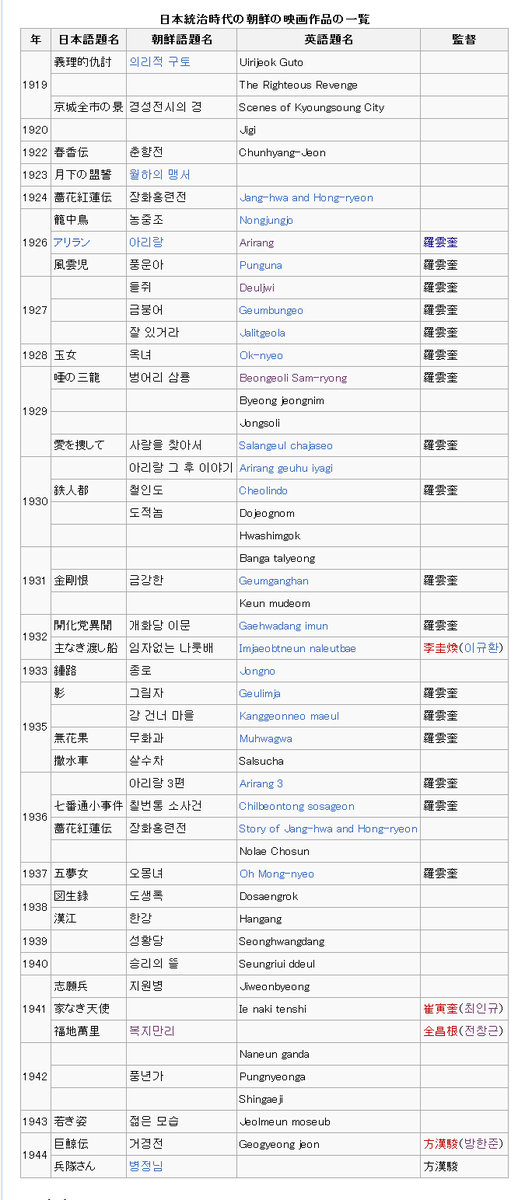The image size is (532, 1200).
Task: Select The Righteous Revenge cell
Action: 328,85
